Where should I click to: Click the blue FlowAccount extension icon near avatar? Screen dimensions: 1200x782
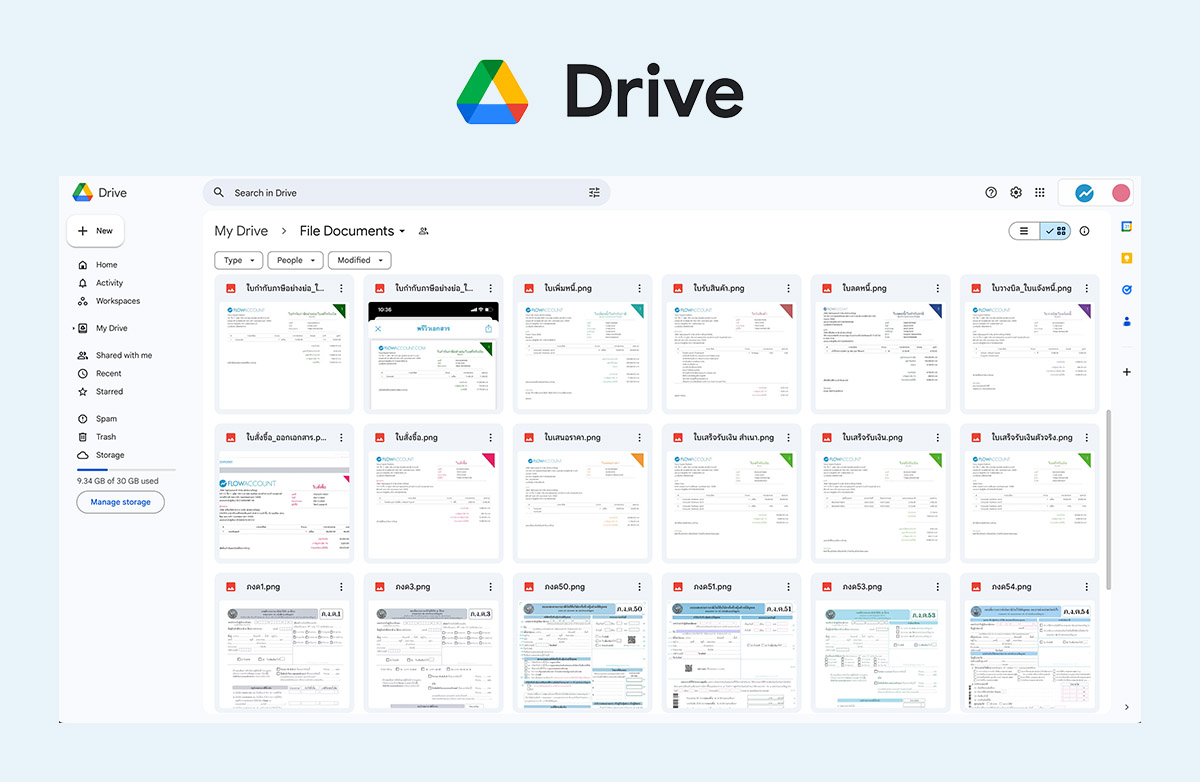click(x=1084, y=193)
